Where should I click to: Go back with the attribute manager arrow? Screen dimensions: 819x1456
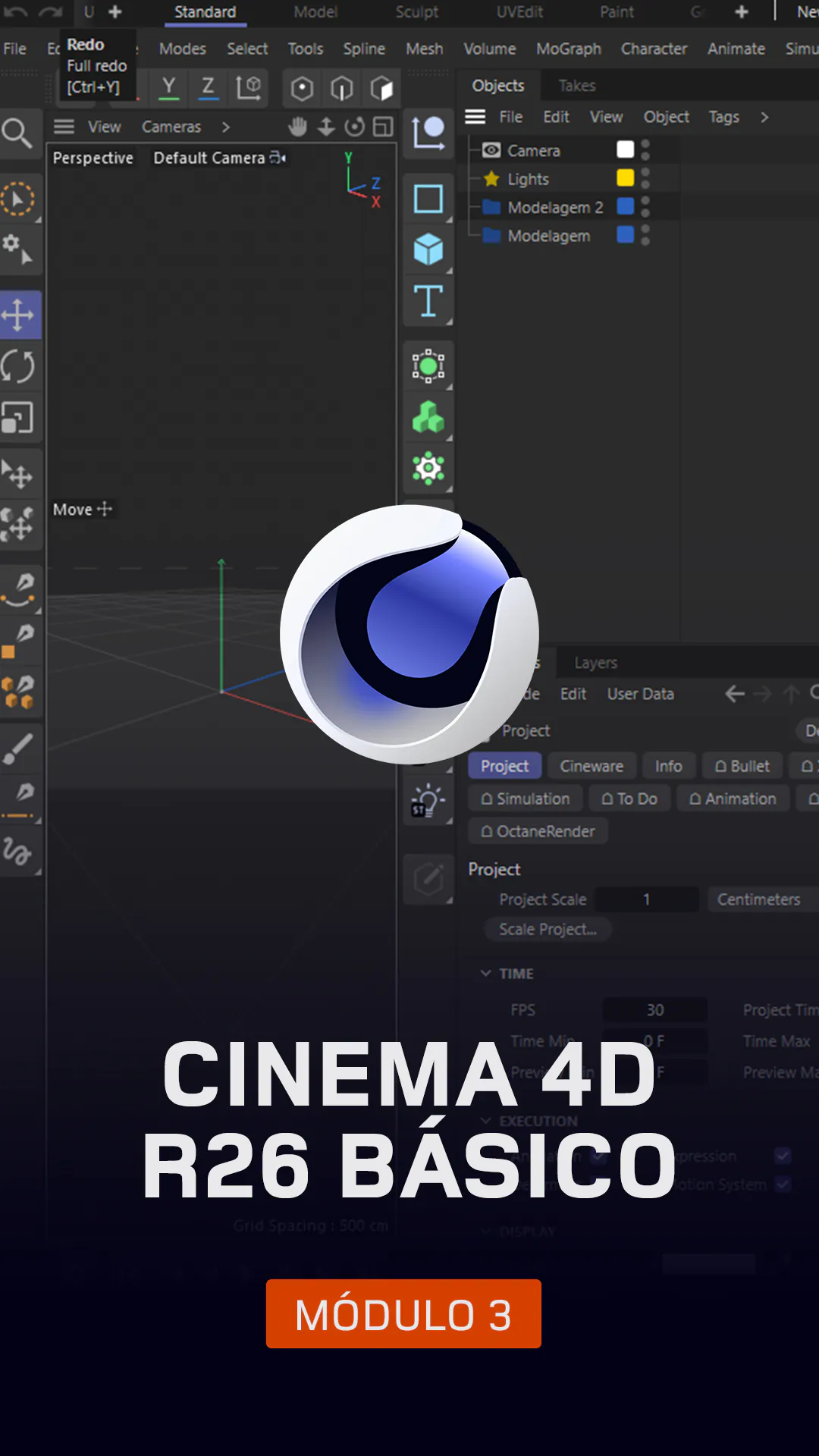coord(734,693)
